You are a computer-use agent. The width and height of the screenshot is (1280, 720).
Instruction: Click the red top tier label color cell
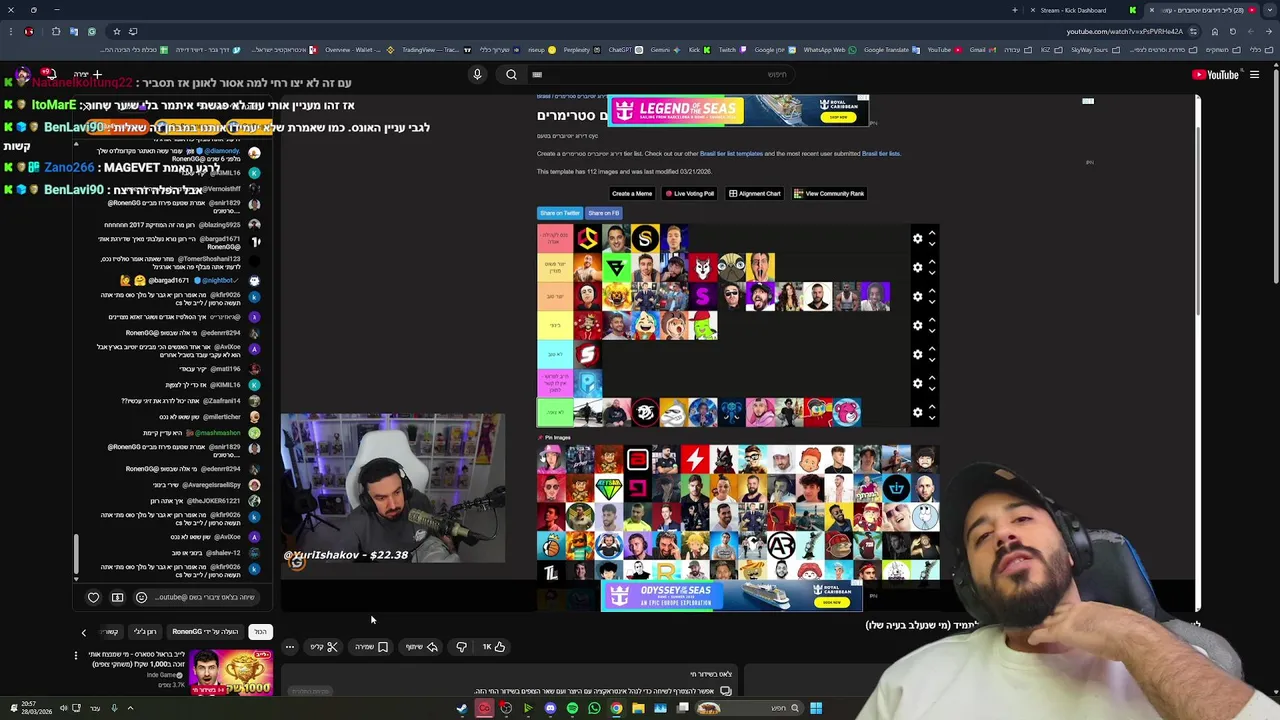(555, 238)
